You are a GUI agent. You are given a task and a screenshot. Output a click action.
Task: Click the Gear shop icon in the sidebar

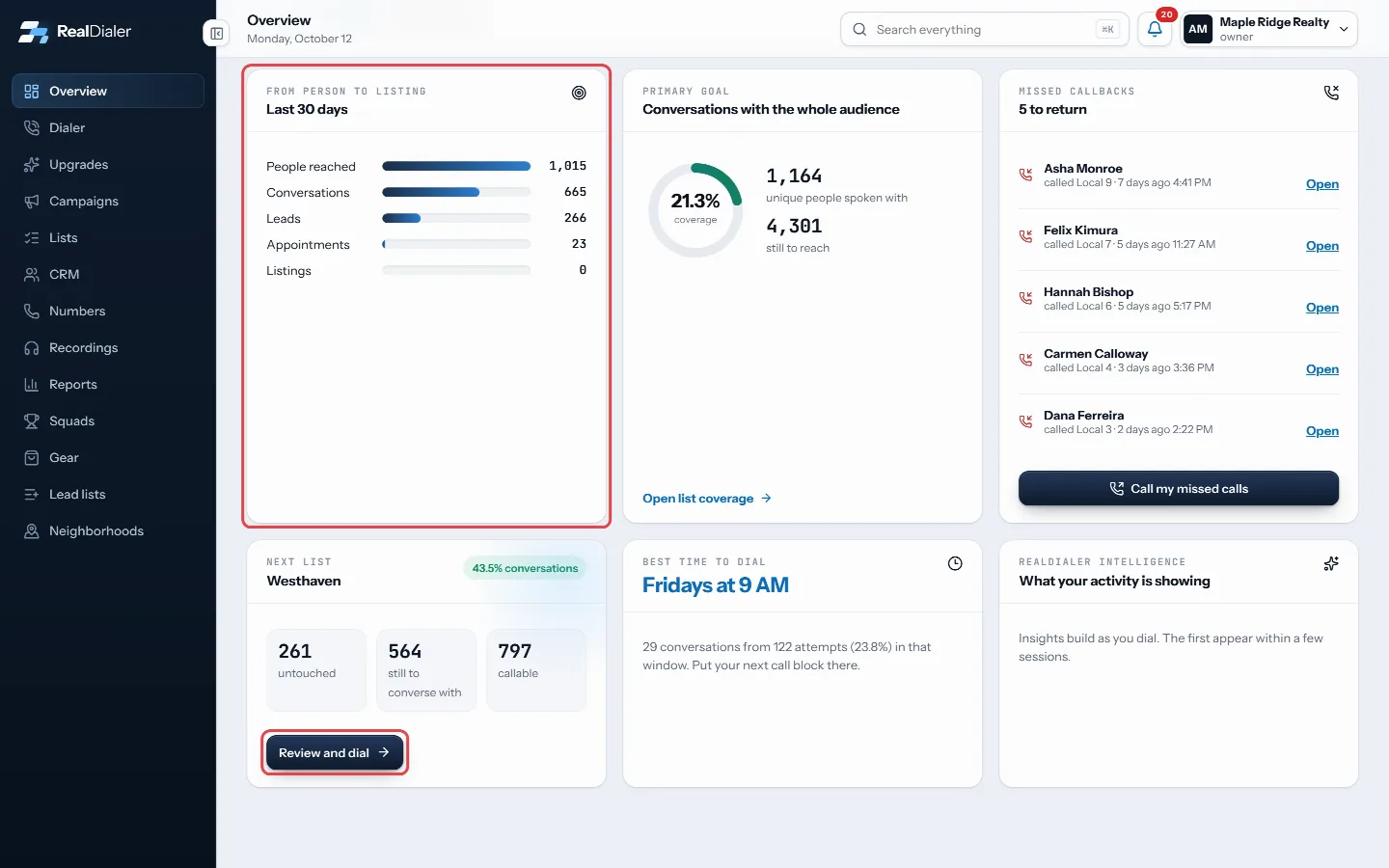[32, 457]
